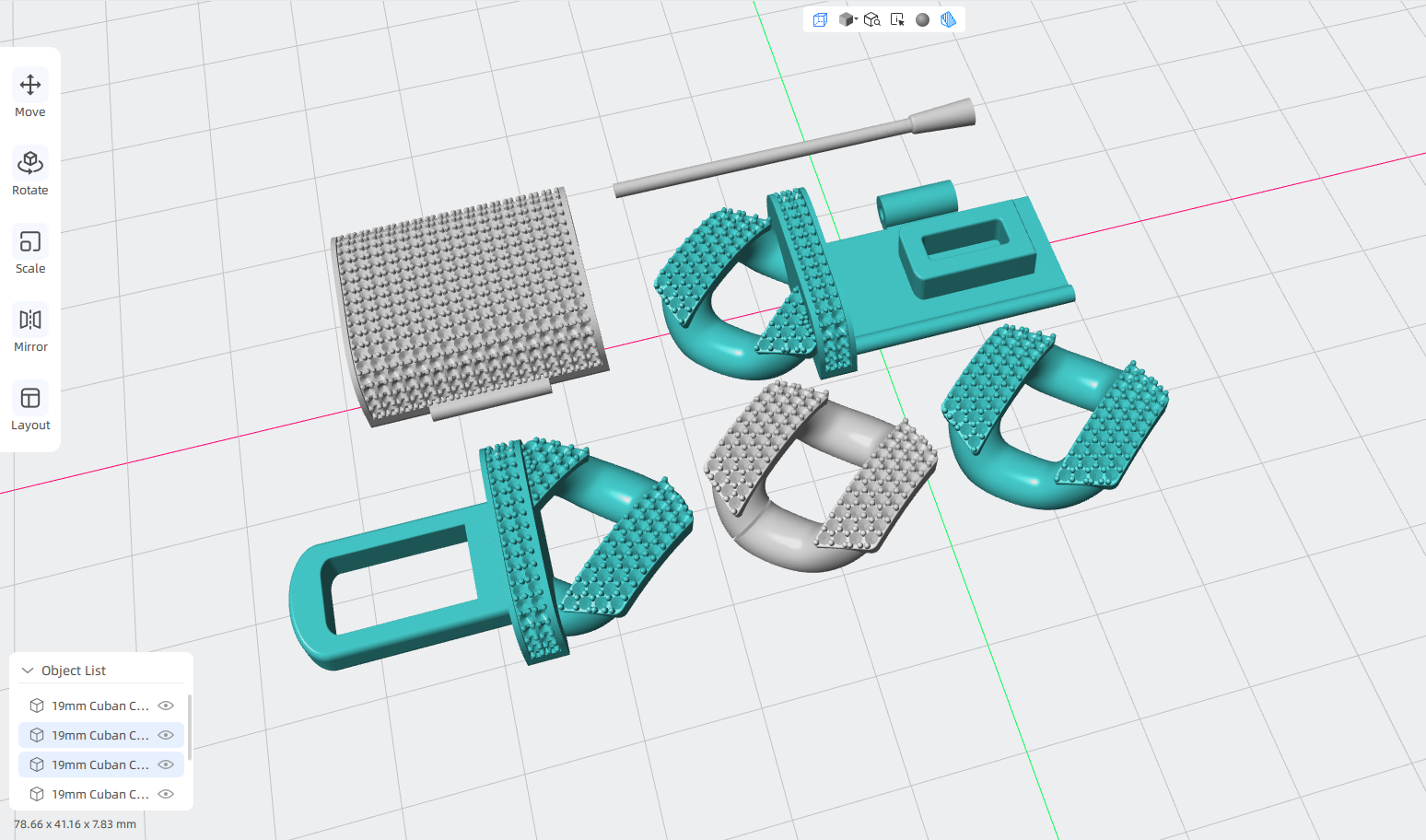Select the fourth 19mm Cuban C… list row

tap(101, 794)
